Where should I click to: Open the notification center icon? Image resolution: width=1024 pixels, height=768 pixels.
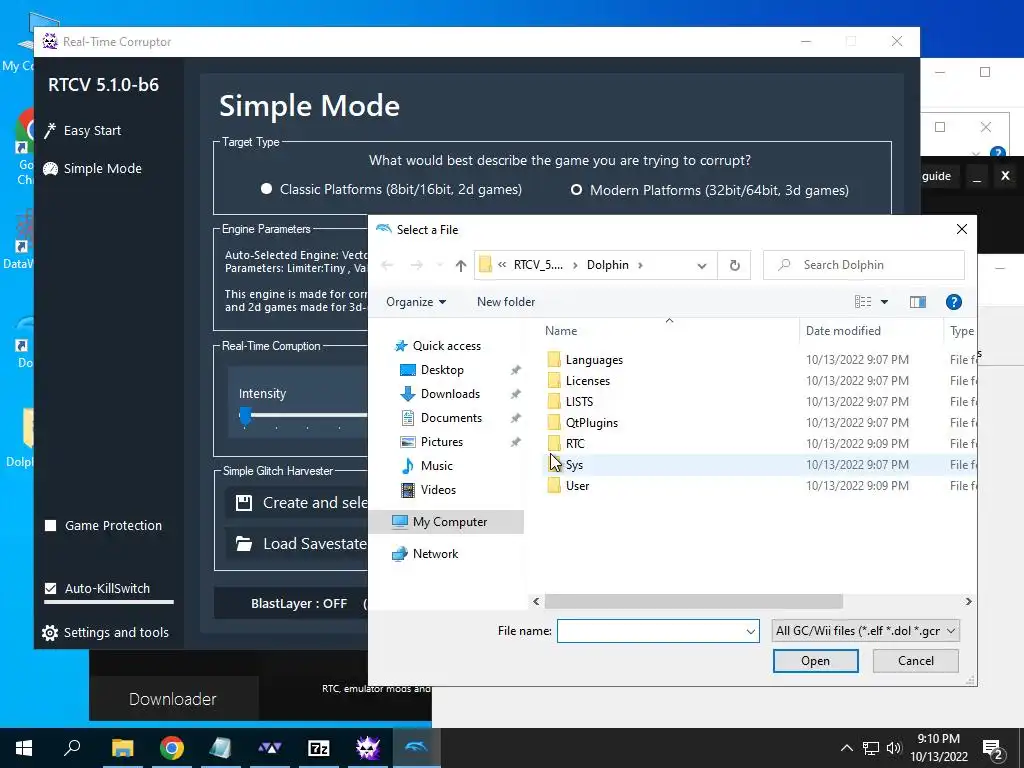click(x=992, y=749)
